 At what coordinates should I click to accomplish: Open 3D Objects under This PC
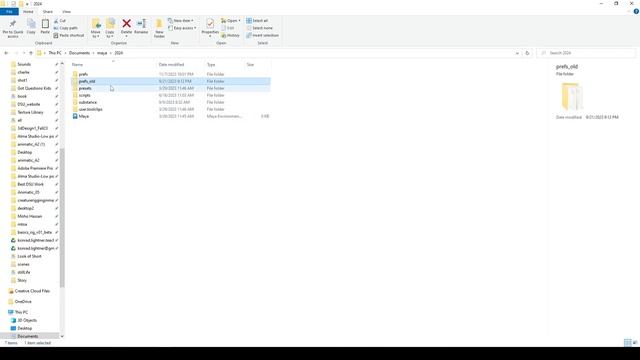pyautogui.click(x=27, y=320)
